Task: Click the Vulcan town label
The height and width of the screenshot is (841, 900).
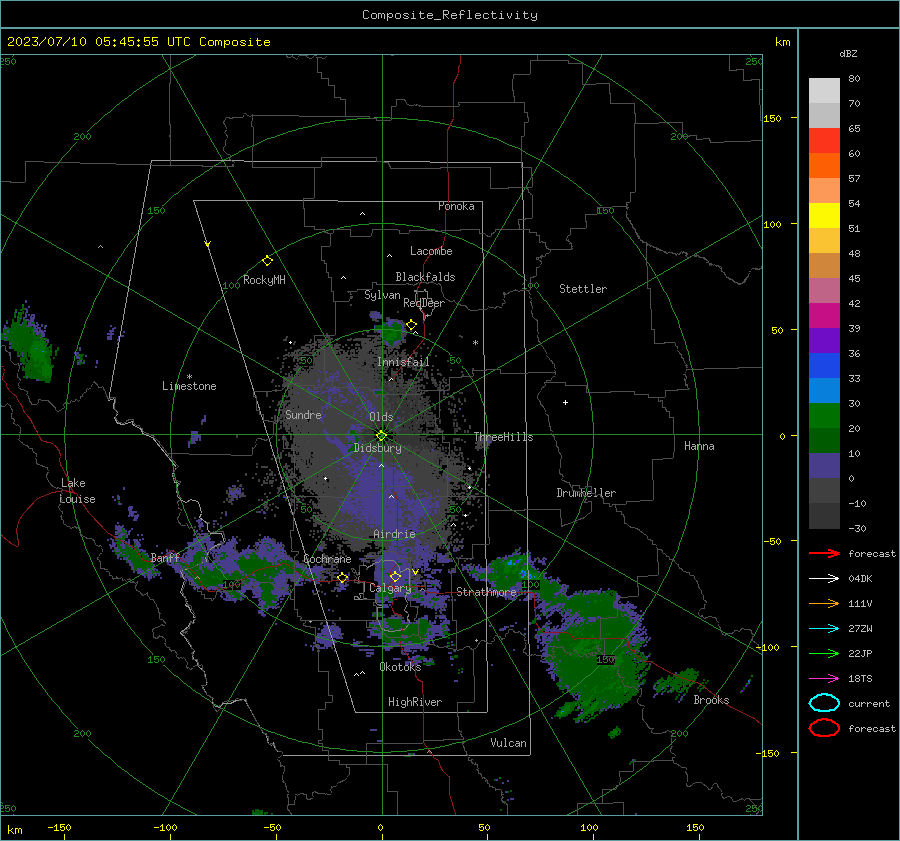Action: pos(509,743)
